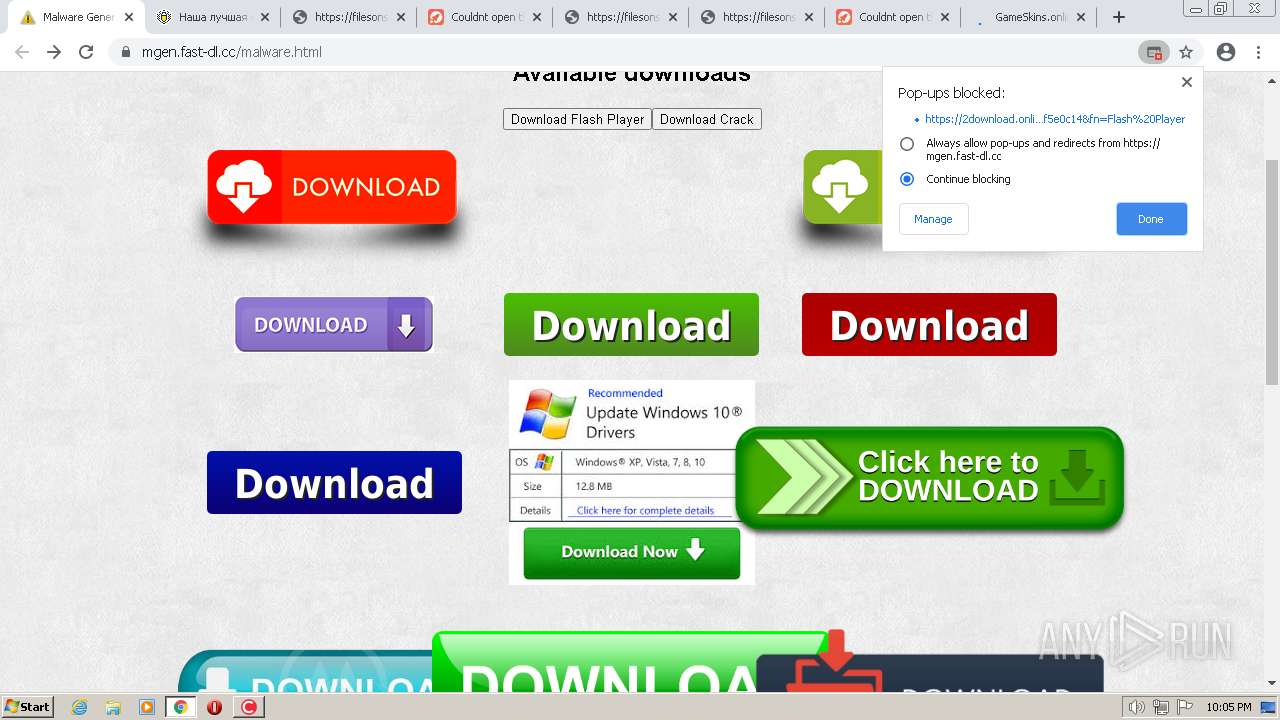This screenshot has height=720, width=1280.
Task: Open Windows Explorer folder icon in taskbar
Action: [x=113, y=707]
